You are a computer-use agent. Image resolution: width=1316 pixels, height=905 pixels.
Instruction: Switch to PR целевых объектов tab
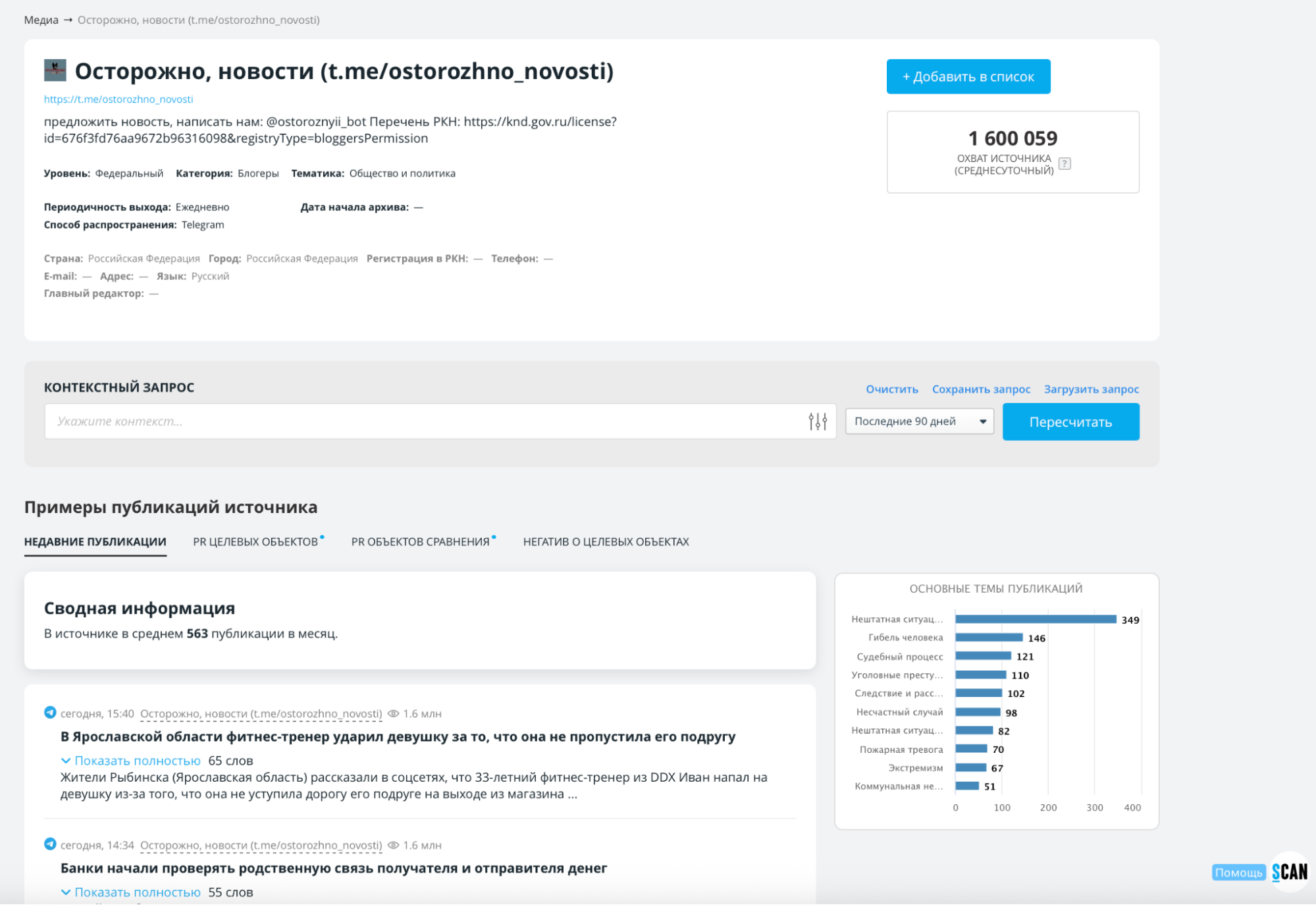pyautogui.click(x=255, y=542)
